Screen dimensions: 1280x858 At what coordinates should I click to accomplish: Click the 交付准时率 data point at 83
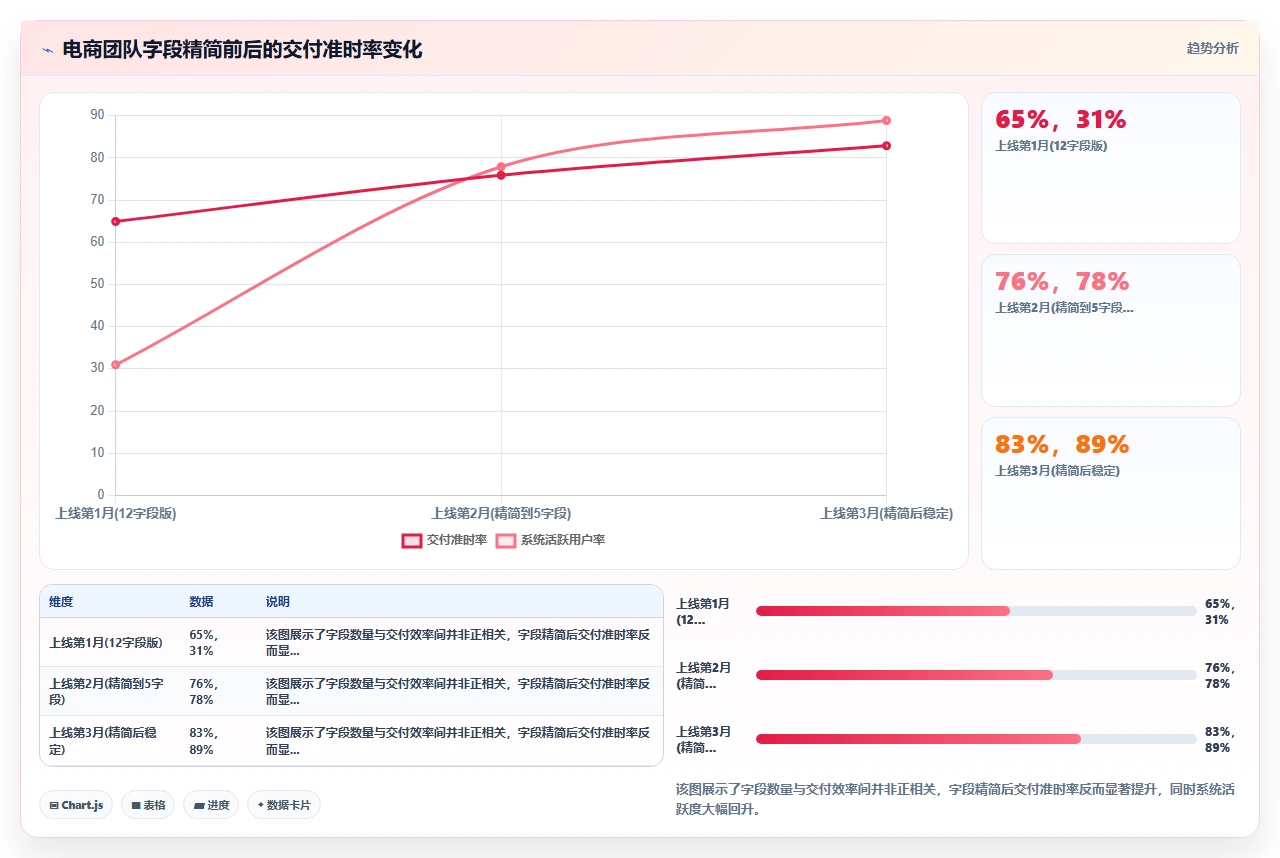(x=886, y=146)
